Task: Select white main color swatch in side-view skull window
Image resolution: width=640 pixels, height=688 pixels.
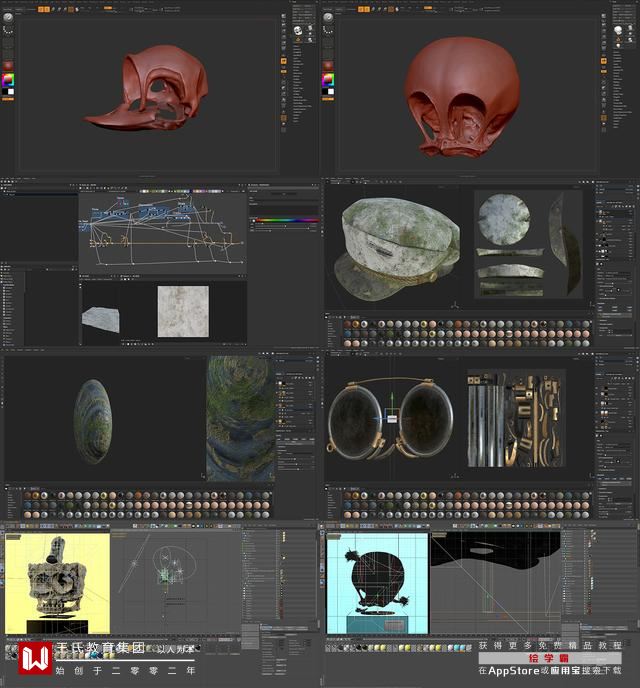Action: [x=11, y=91]
